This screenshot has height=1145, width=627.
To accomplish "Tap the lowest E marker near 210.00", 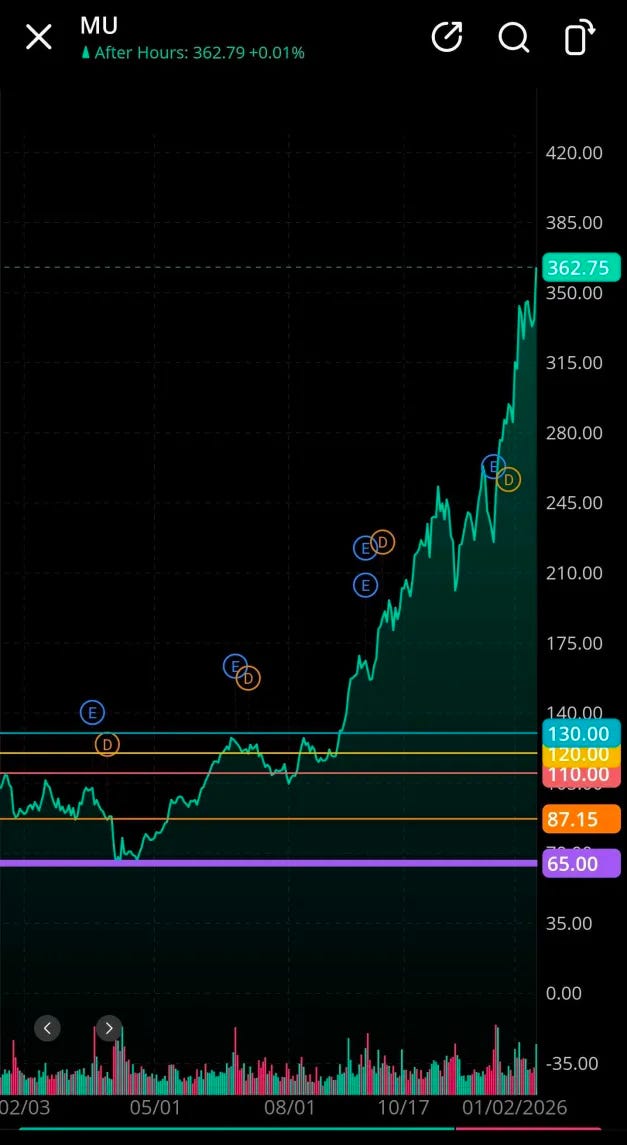I will (366, 584).
